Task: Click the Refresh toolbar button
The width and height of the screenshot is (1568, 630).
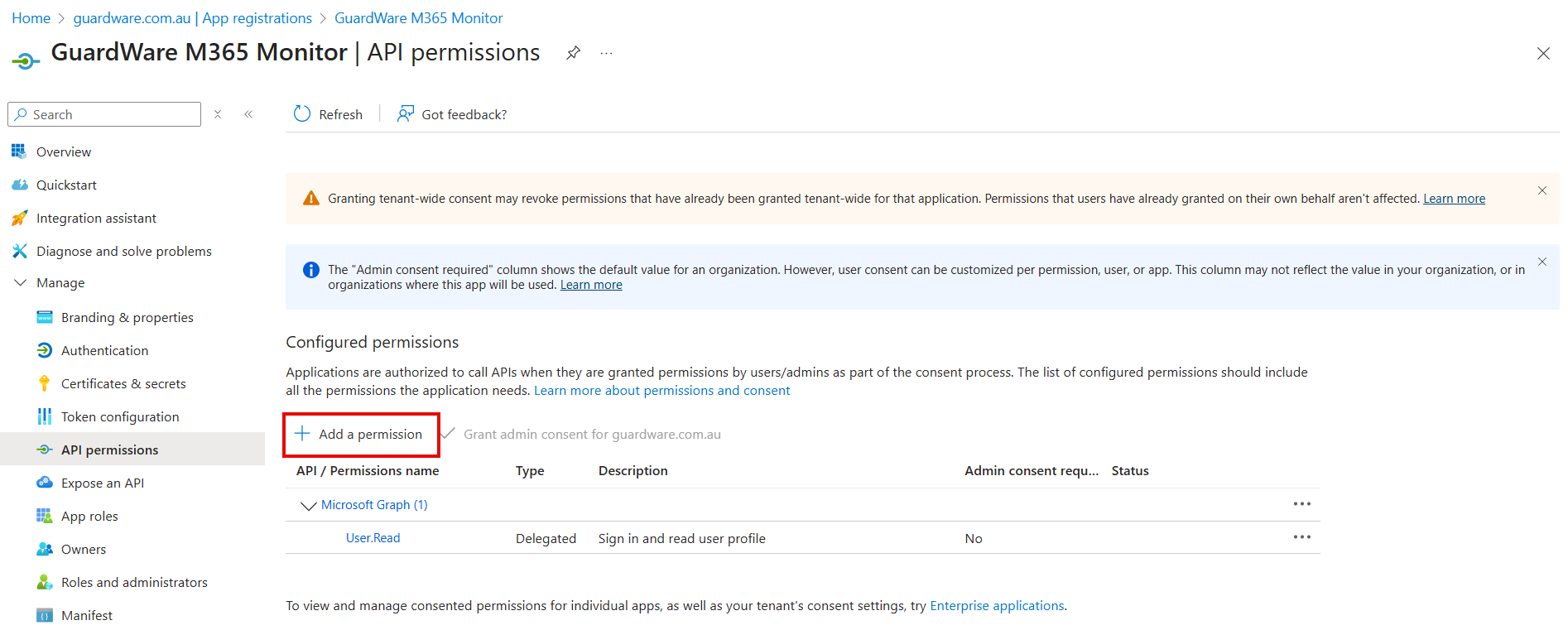Action: (329, 114)
